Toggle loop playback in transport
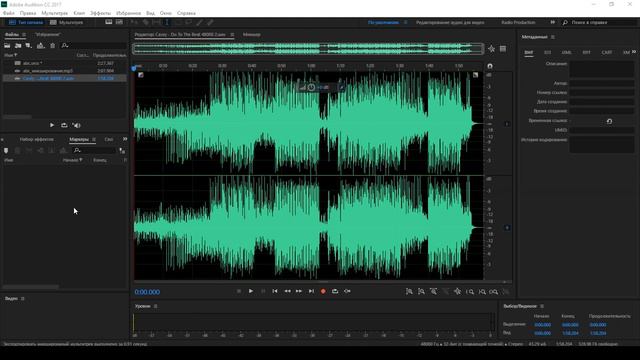Screen dimensions: 640x360 pos(335,291)
